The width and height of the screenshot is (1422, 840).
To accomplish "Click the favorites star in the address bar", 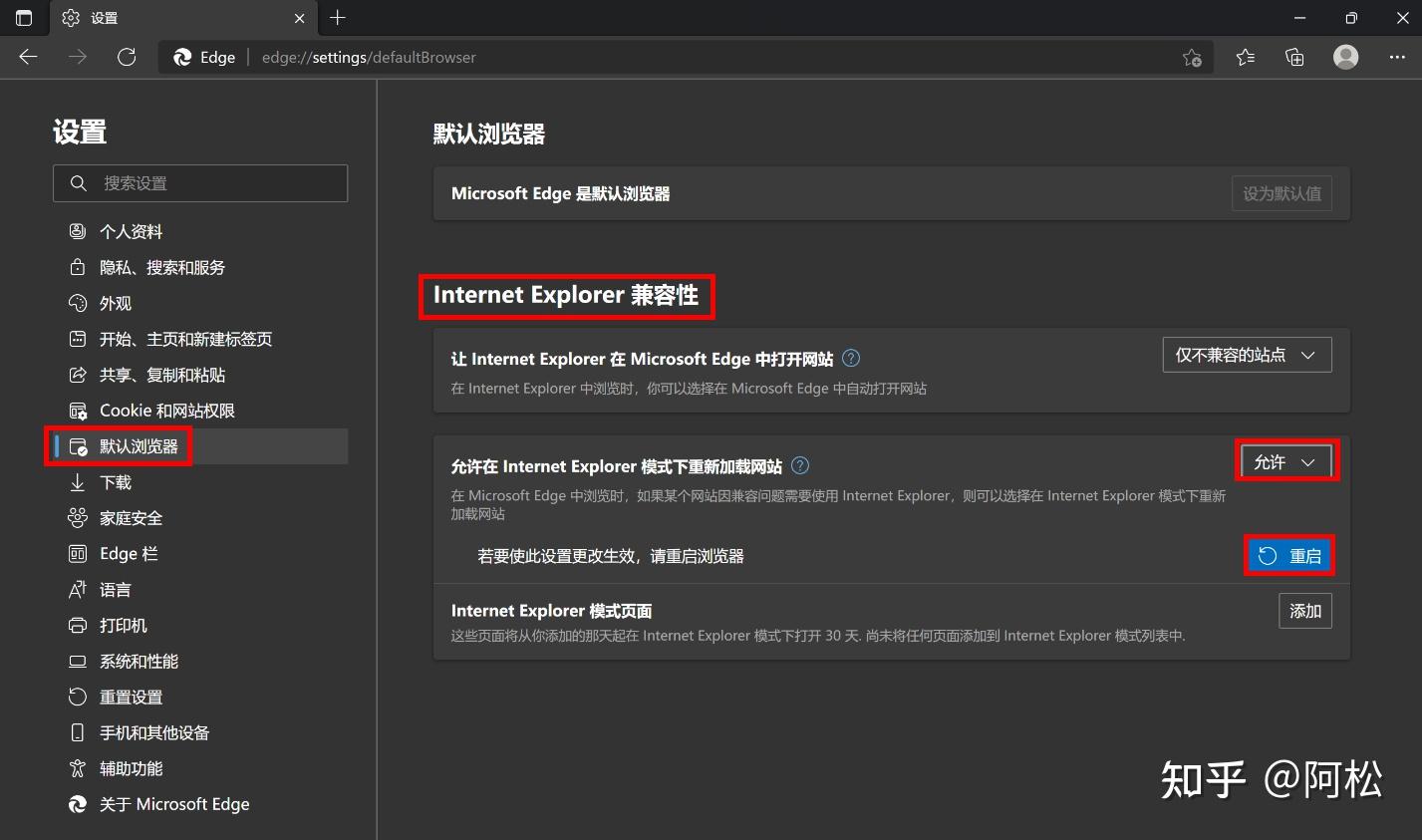I will pos(1192,58).
